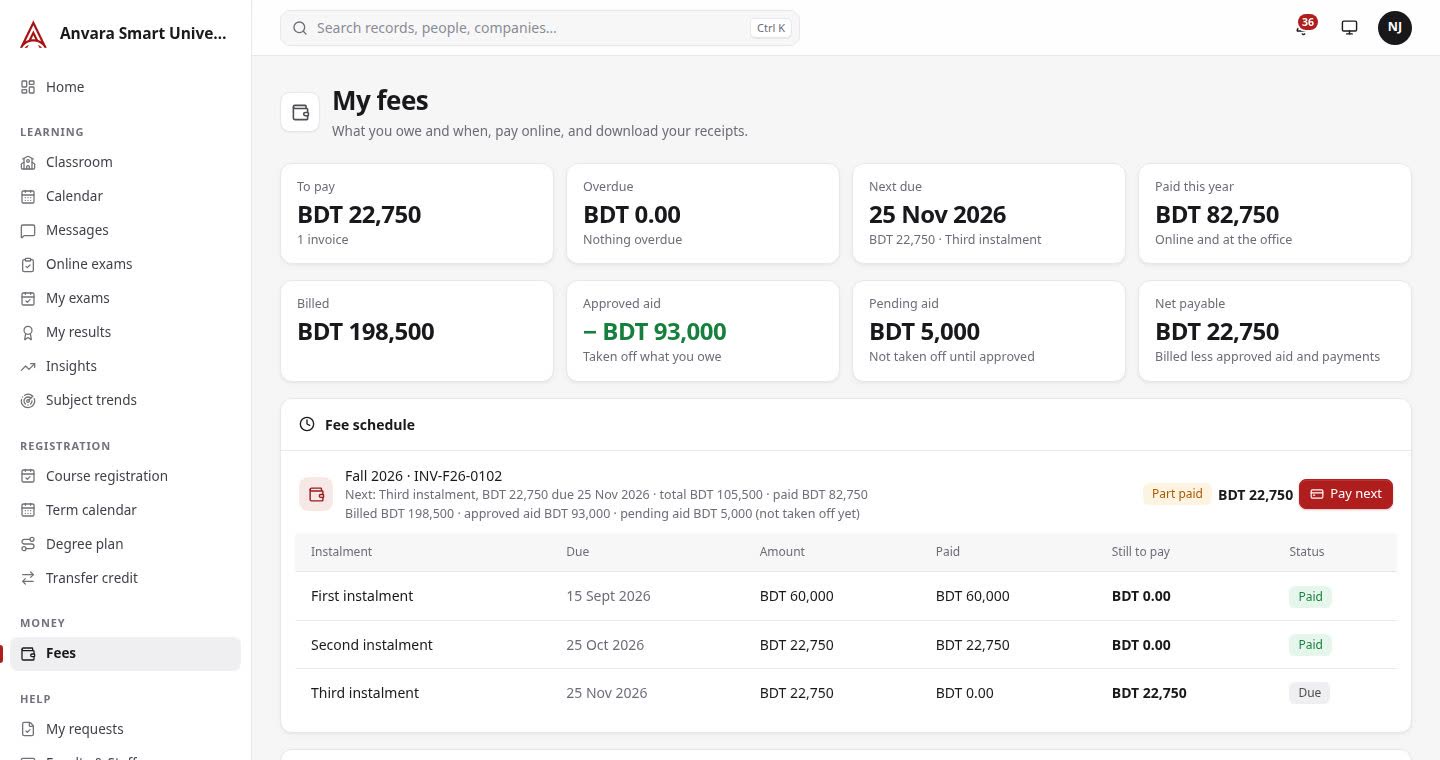Select the Third instalment row

click(x=846, y=693)
